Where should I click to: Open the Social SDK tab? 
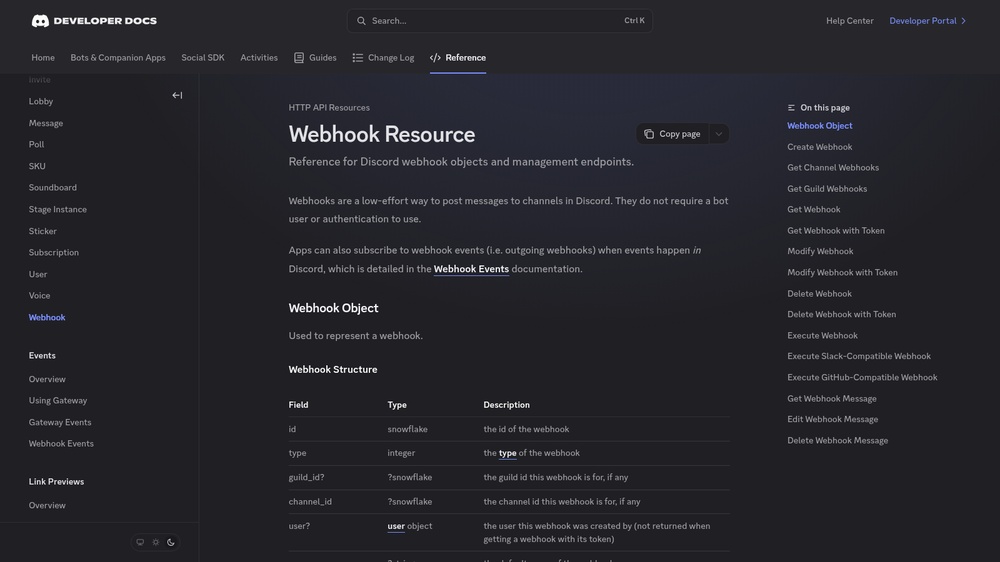point(203,57)
